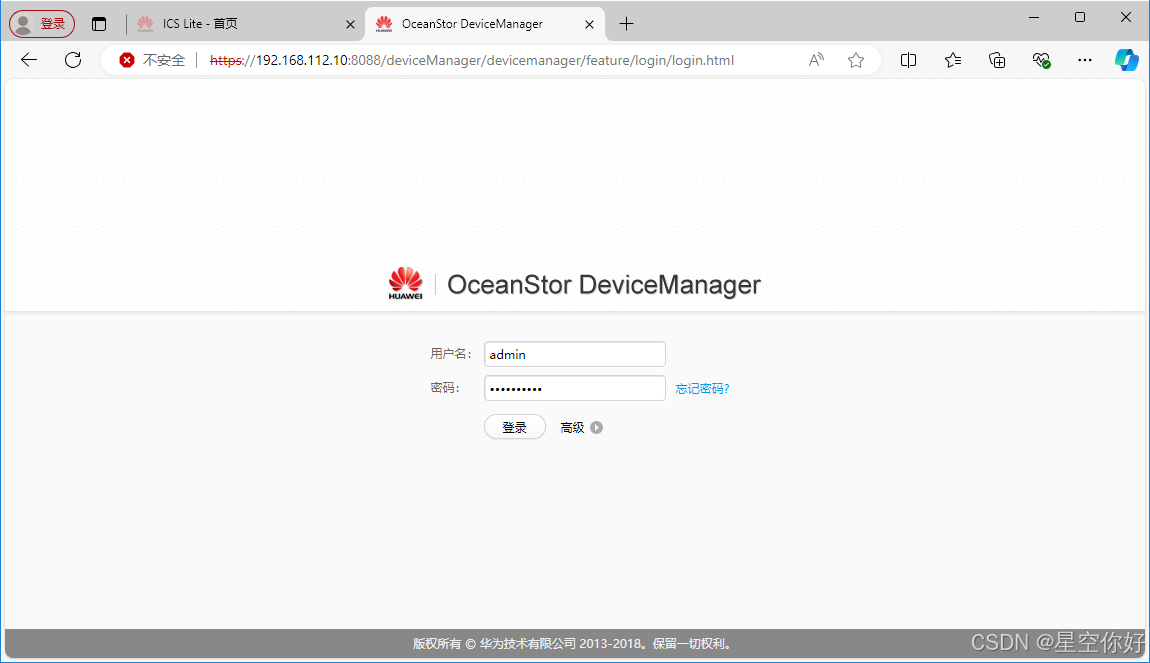Viewport: 1150px width, 663px height.
Task: Open the read aloud icon in address bar
Action: (x=816, y=60)
